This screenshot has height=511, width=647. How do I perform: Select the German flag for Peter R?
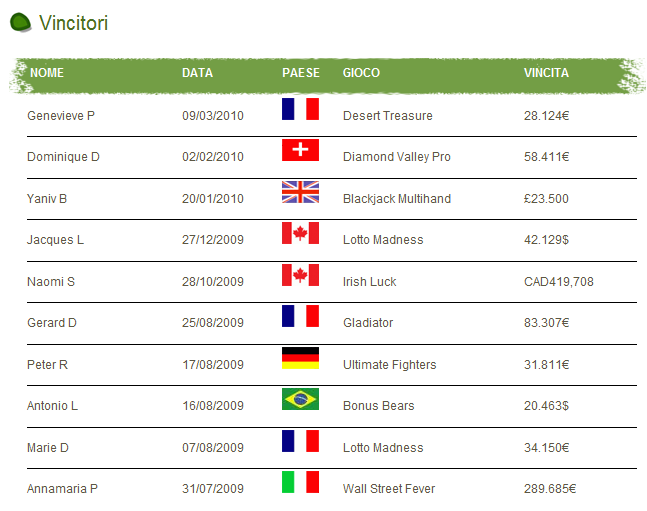(300, 358)
